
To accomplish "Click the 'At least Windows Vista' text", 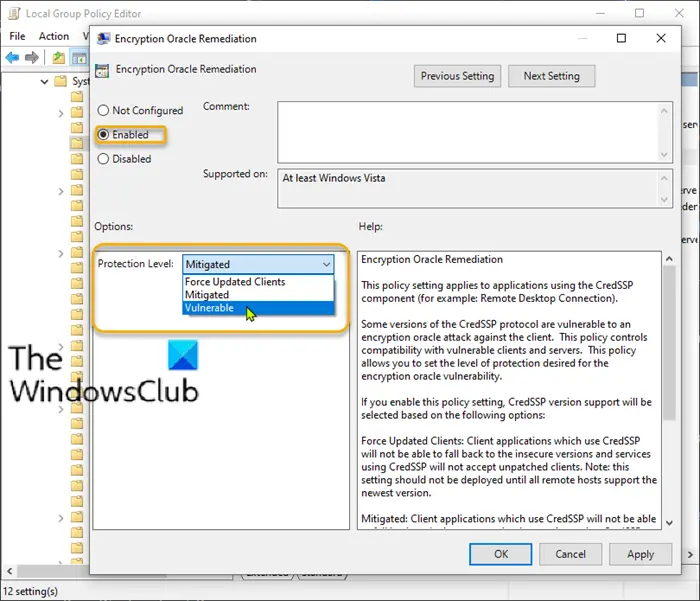I will pos(333,178).
